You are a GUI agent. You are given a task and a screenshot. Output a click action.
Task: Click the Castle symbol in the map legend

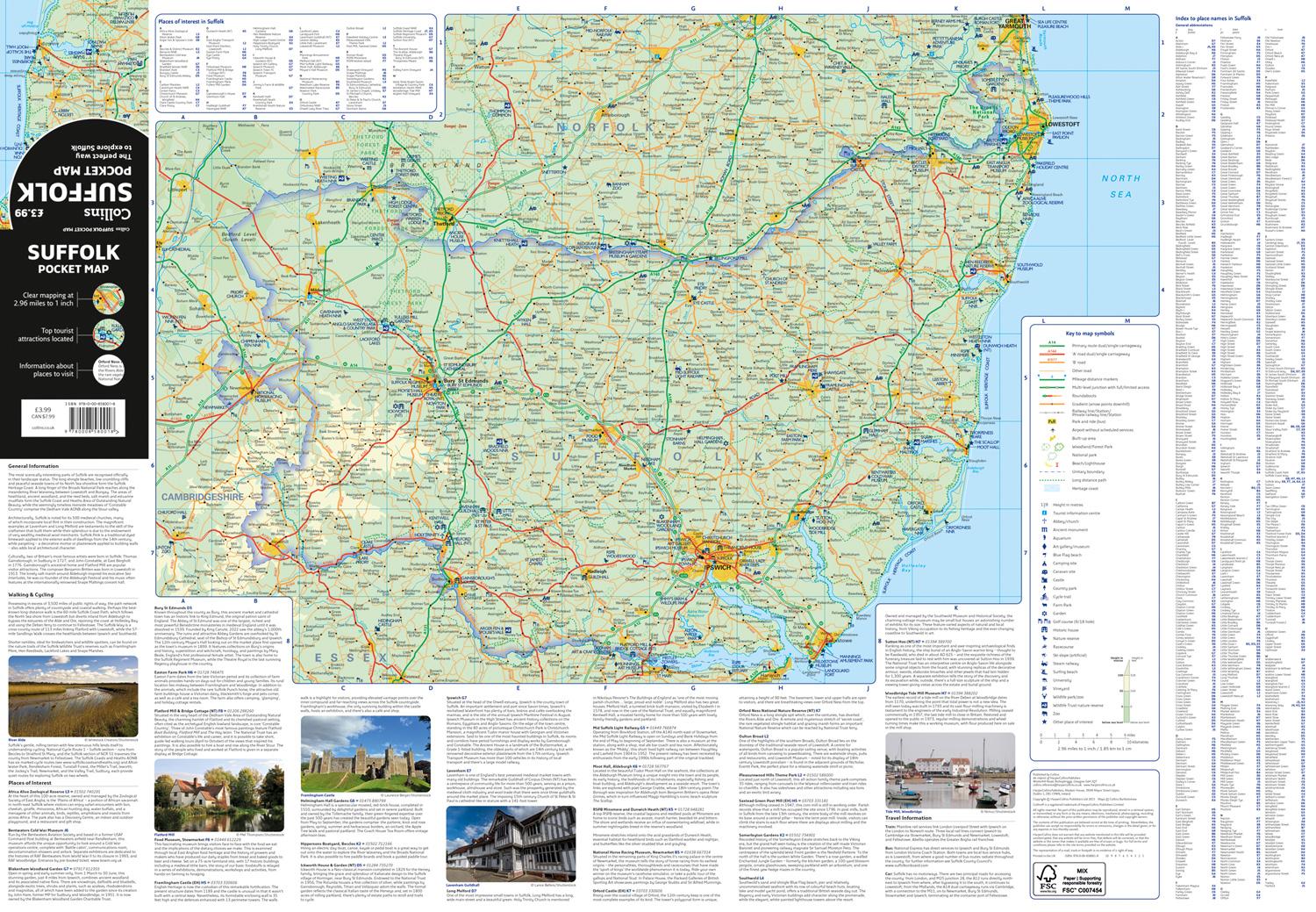click(x=1045, y=580)
